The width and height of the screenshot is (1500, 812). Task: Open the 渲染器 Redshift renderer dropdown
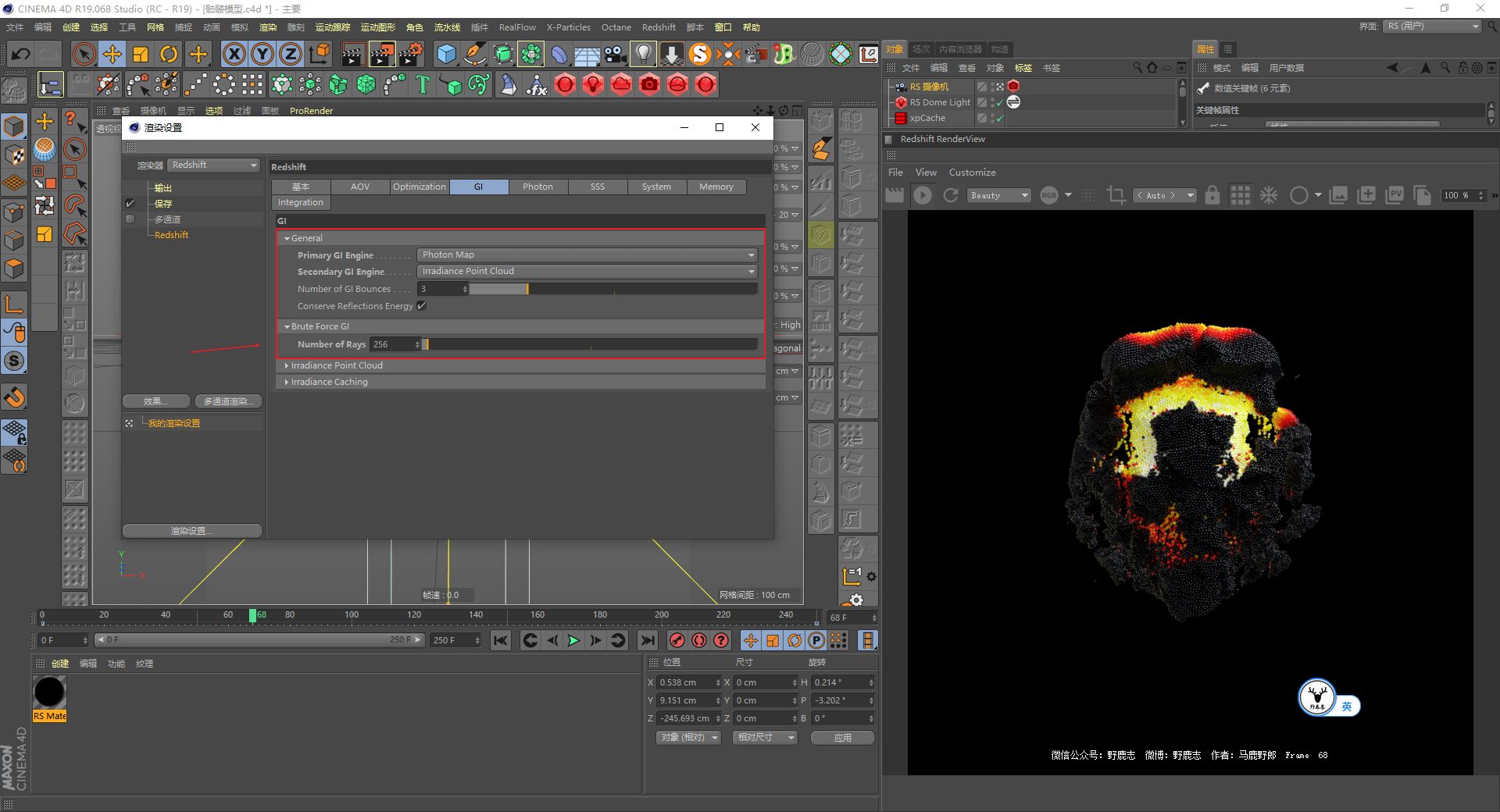(x=214, y=166)
